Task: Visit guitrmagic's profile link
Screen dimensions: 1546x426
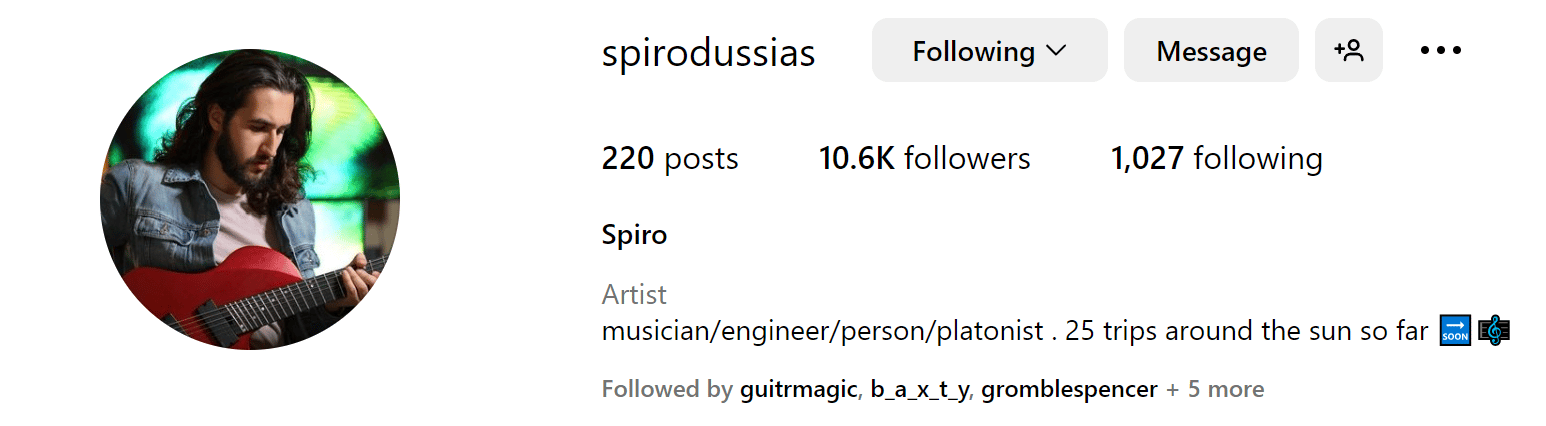Action: point(798,390)
